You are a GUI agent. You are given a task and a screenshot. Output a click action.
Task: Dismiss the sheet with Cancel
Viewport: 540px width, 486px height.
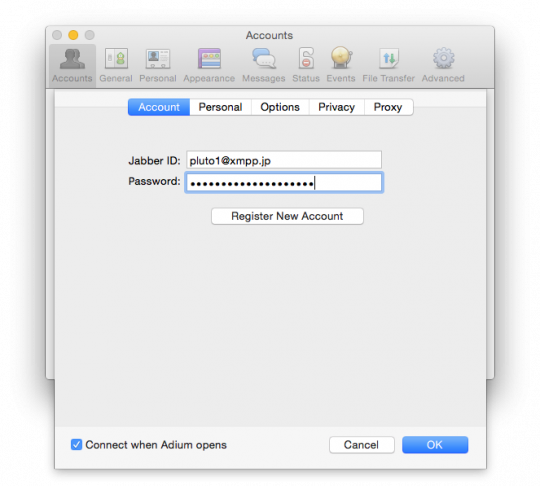[362, 445]
